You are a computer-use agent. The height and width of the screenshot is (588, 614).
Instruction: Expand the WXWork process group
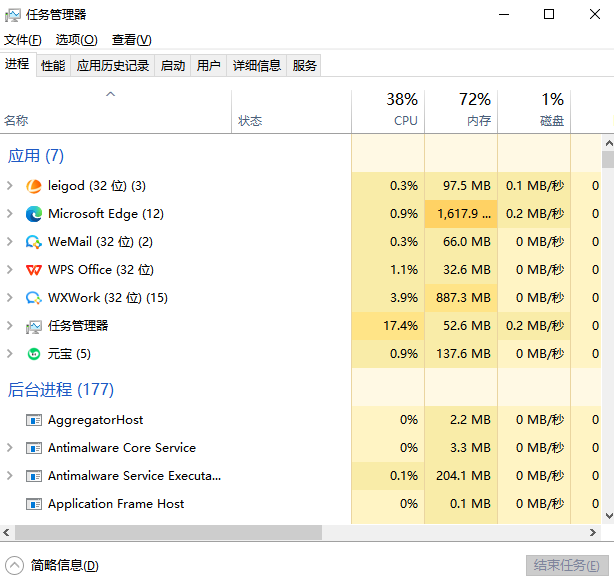pos(10,298)
